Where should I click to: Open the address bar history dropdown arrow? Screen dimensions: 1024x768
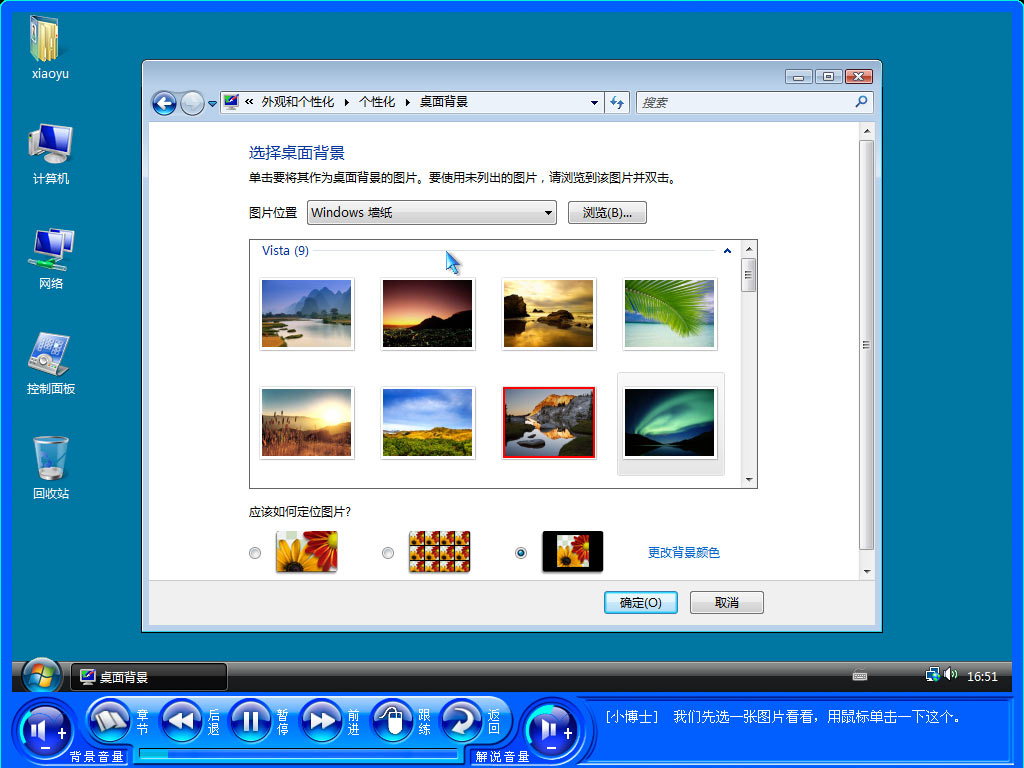594,103
